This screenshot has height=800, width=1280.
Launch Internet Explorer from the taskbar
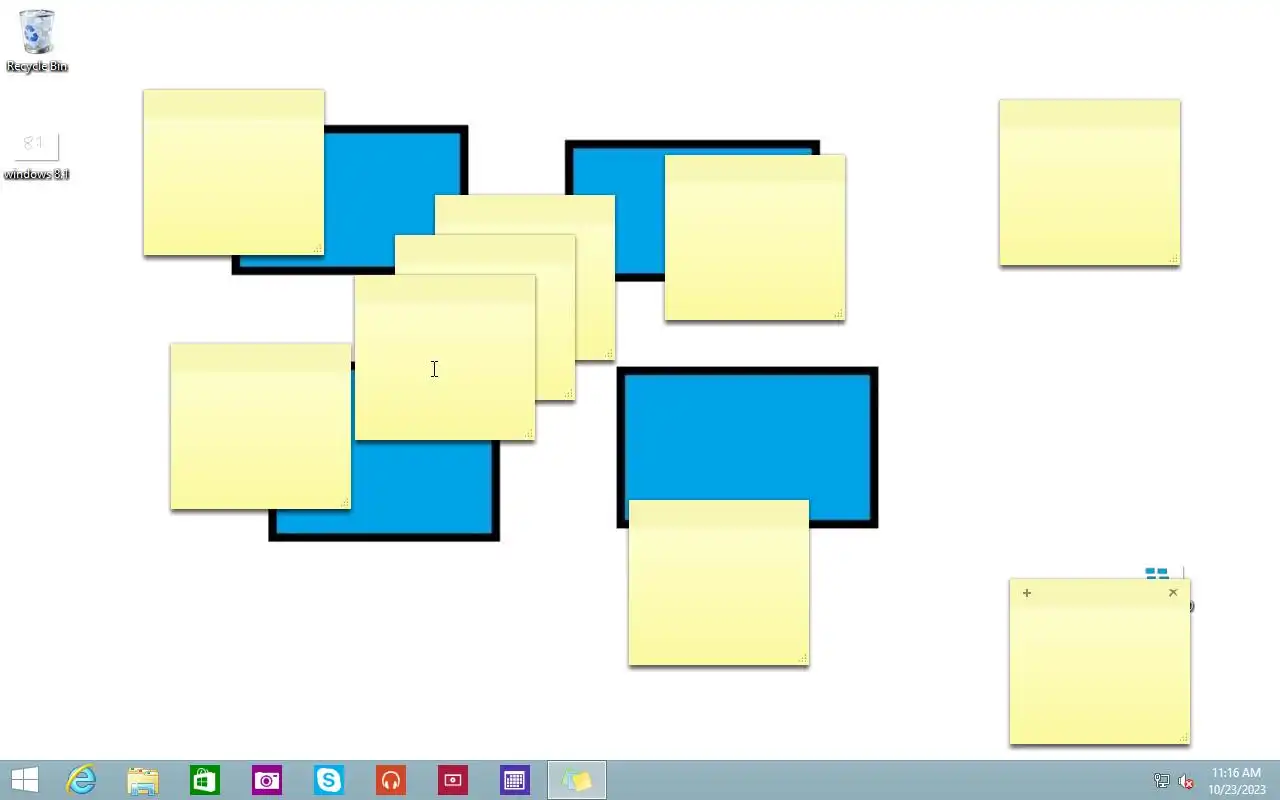click(x=81, y=780)
